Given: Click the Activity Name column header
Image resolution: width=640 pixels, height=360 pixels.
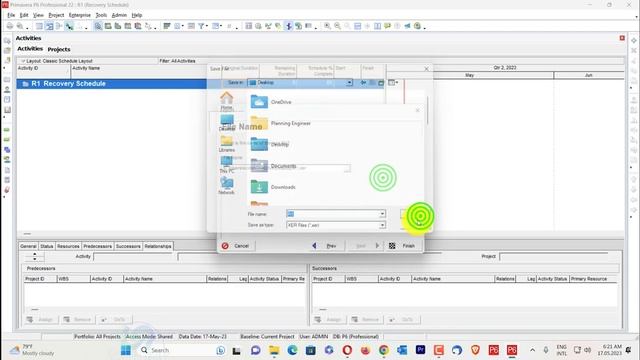Looking at the screenshot, I should pyautogui.click(x=139, y=71).
